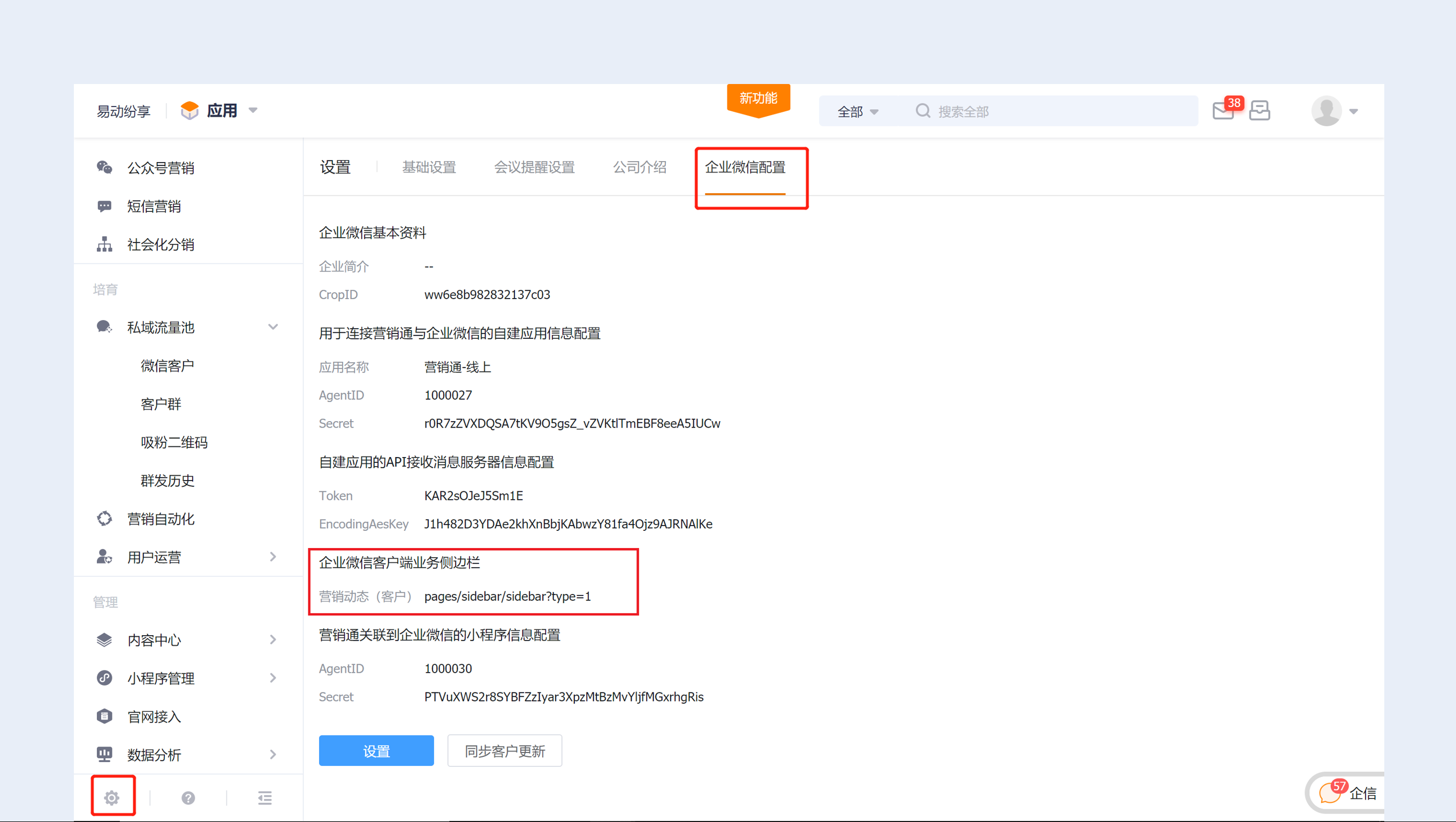Click the Token value KAR2sOJeJ5Sm1E
Image resolution: width=1456 pixels, height=822 pixels.
click(474, 496)
